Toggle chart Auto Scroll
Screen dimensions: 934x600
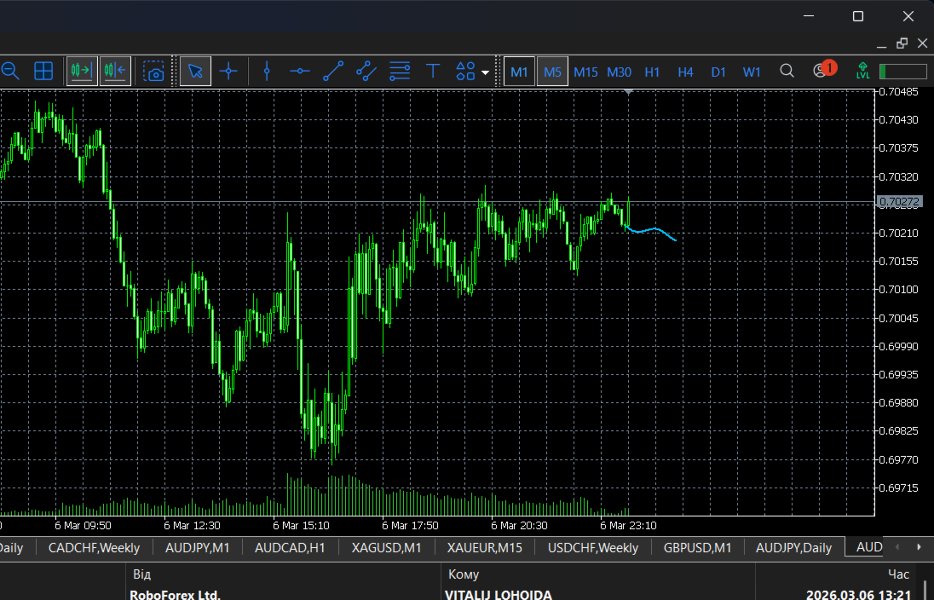tap(81, 71)
